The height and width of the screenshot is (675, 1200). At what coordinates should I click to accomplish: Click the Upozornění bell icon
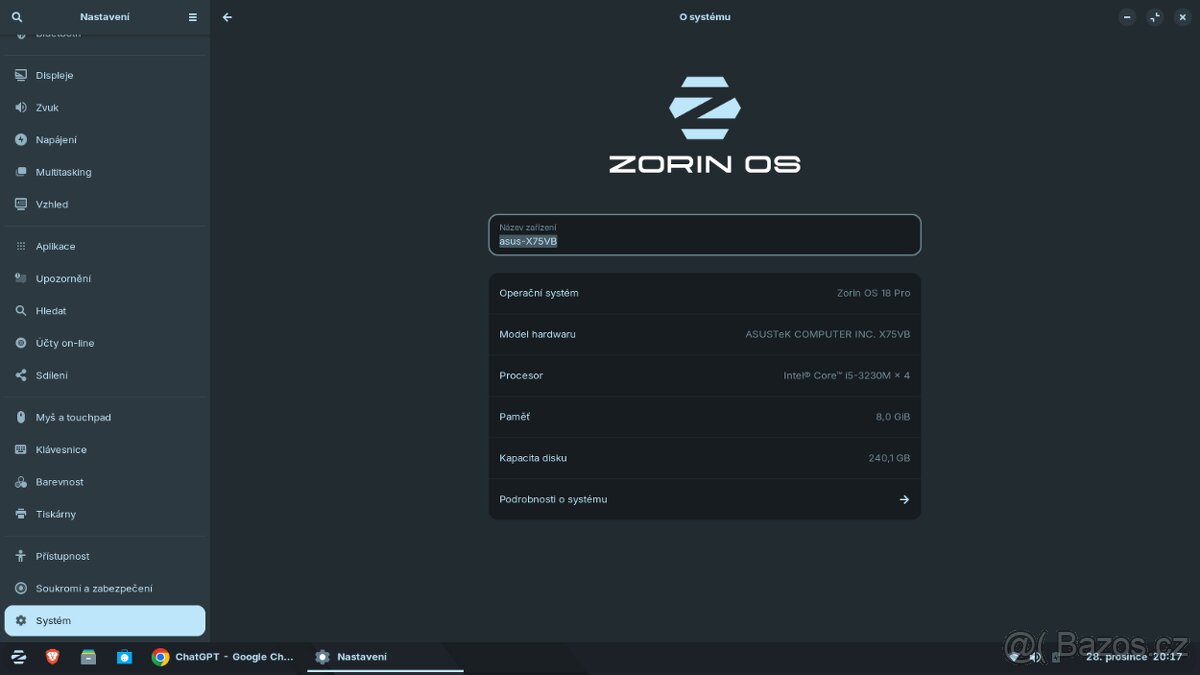pos(21,278)
